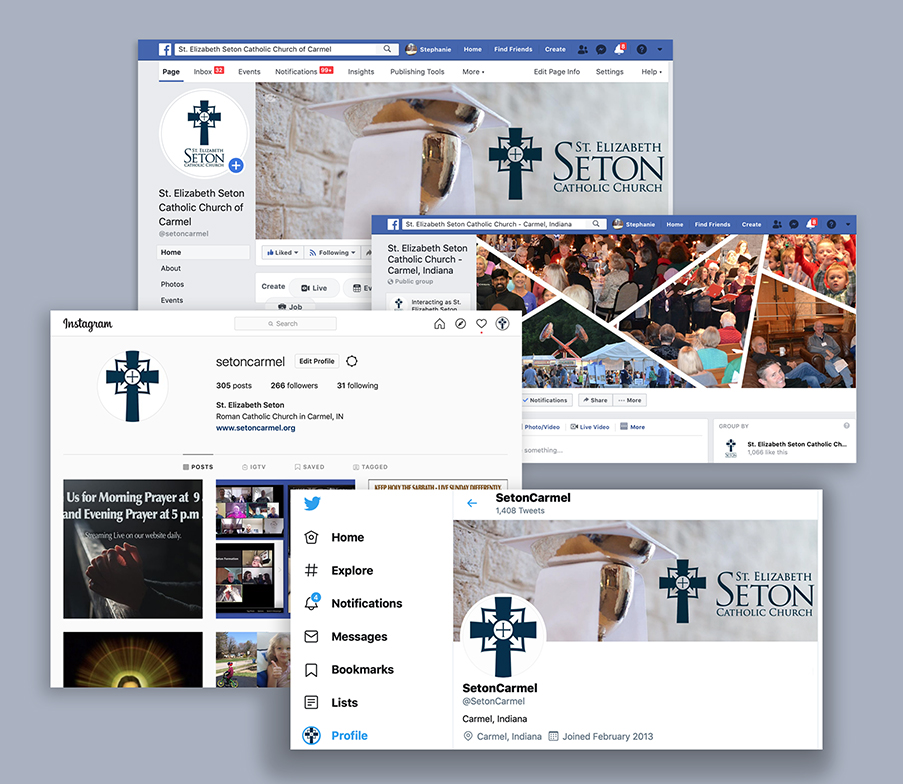Click the search magnifier in the Facebook group window

[x=596, y=224]
